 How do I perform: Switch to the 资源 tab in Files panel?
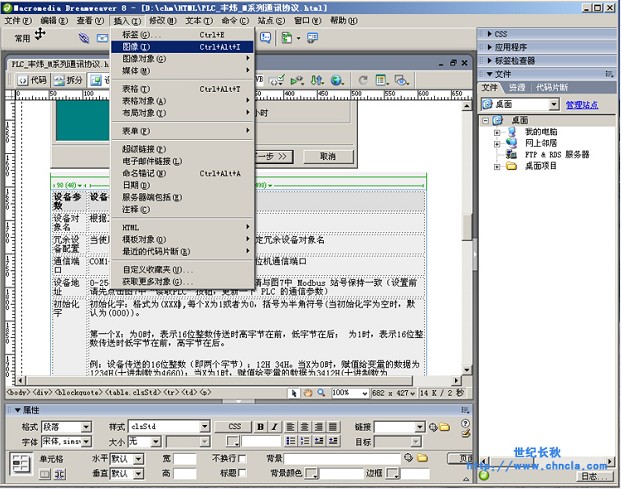pyautogui.click(x=517, y=88)
